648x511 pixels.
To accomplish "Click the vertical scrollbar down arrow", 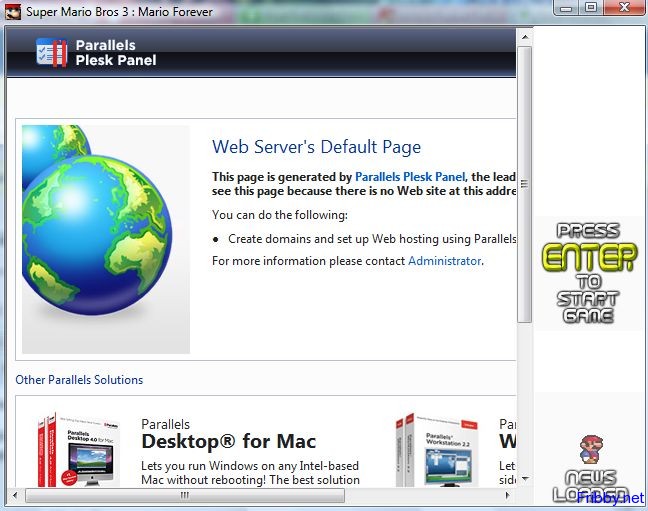I will pos(525,479).
